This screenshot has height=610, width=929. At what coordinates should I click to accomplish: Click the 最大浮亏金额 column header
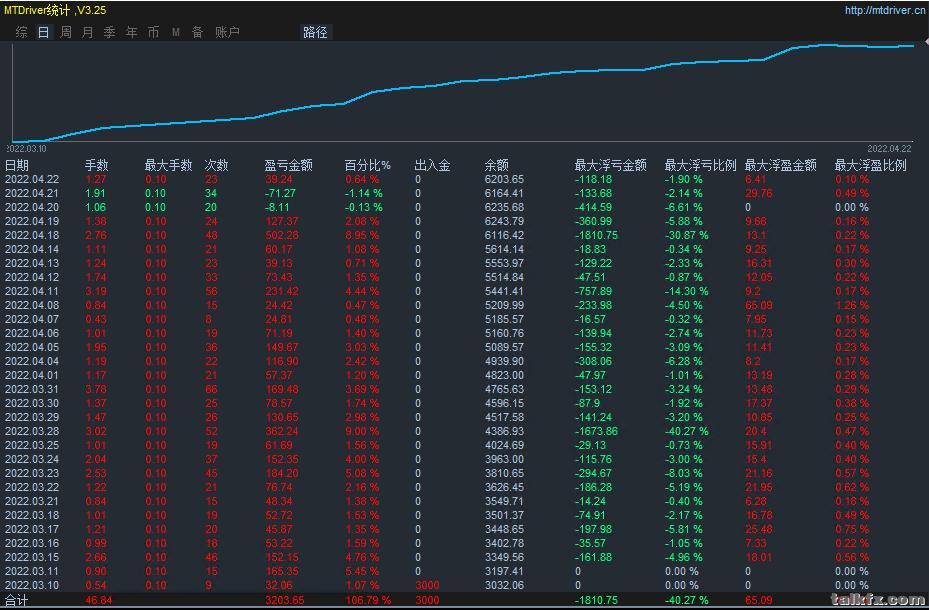pyautogui.click(x=611, y=165)
